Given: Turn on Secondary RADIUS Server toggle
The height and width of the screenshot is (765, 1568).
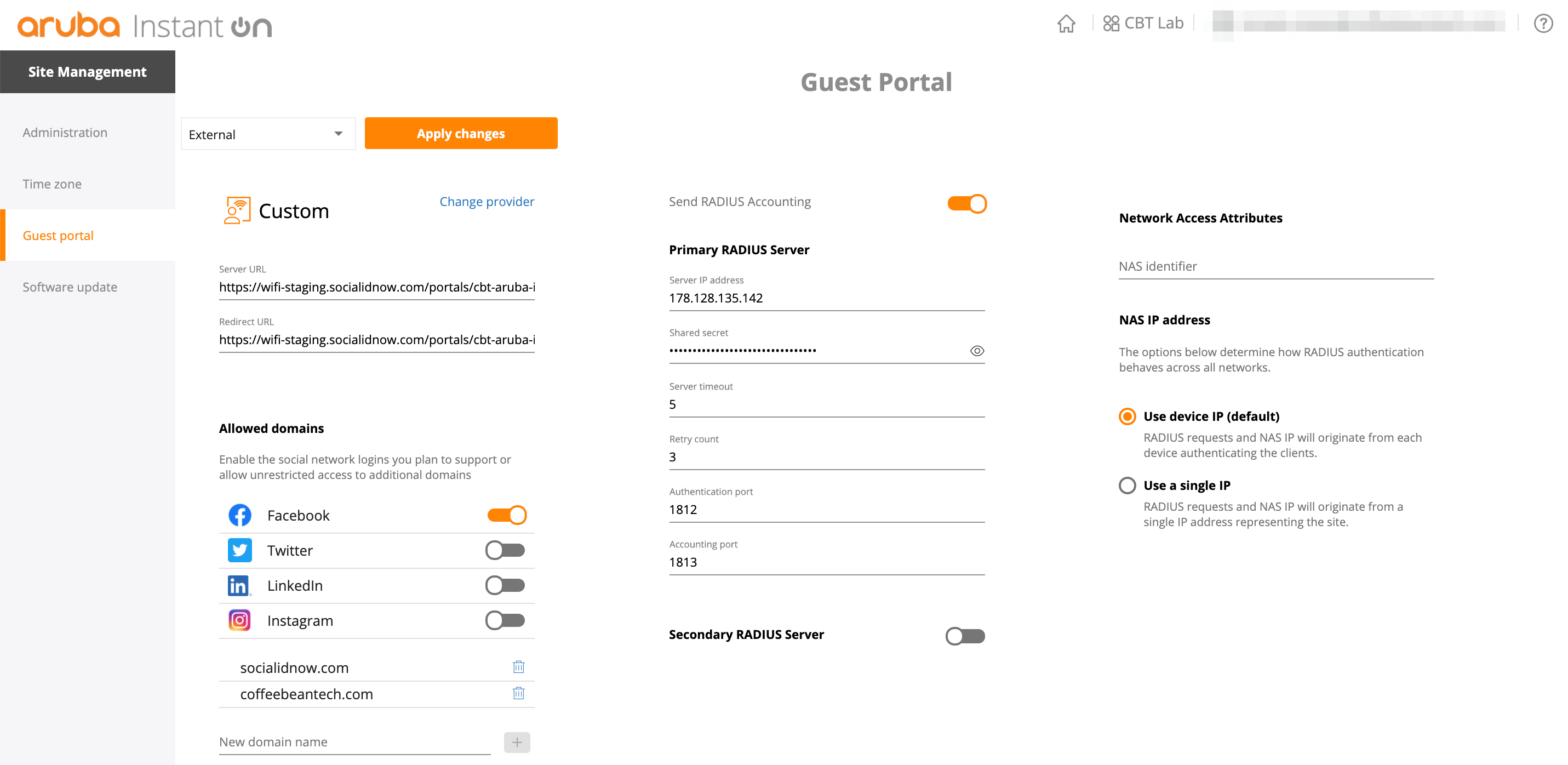Looking at the screenshot, I should (965, 636).
